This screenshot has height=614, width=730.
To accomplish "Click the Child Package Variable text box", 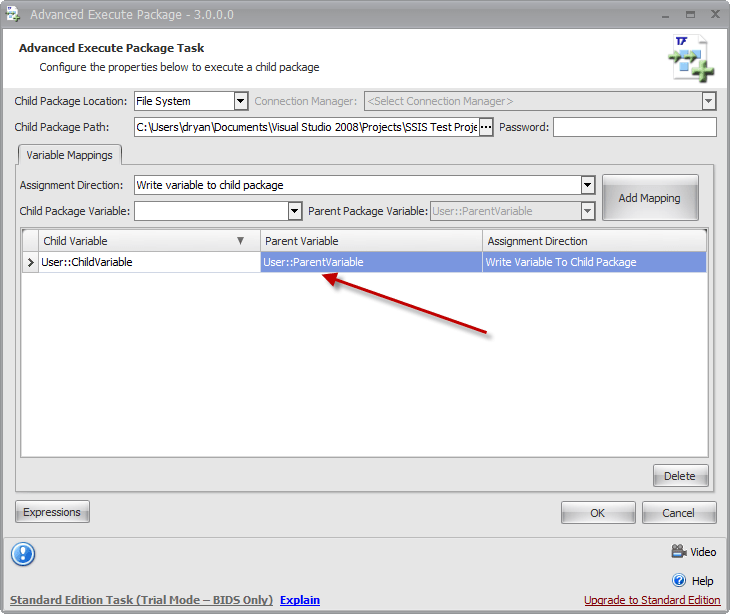I will tap(212, 211).
